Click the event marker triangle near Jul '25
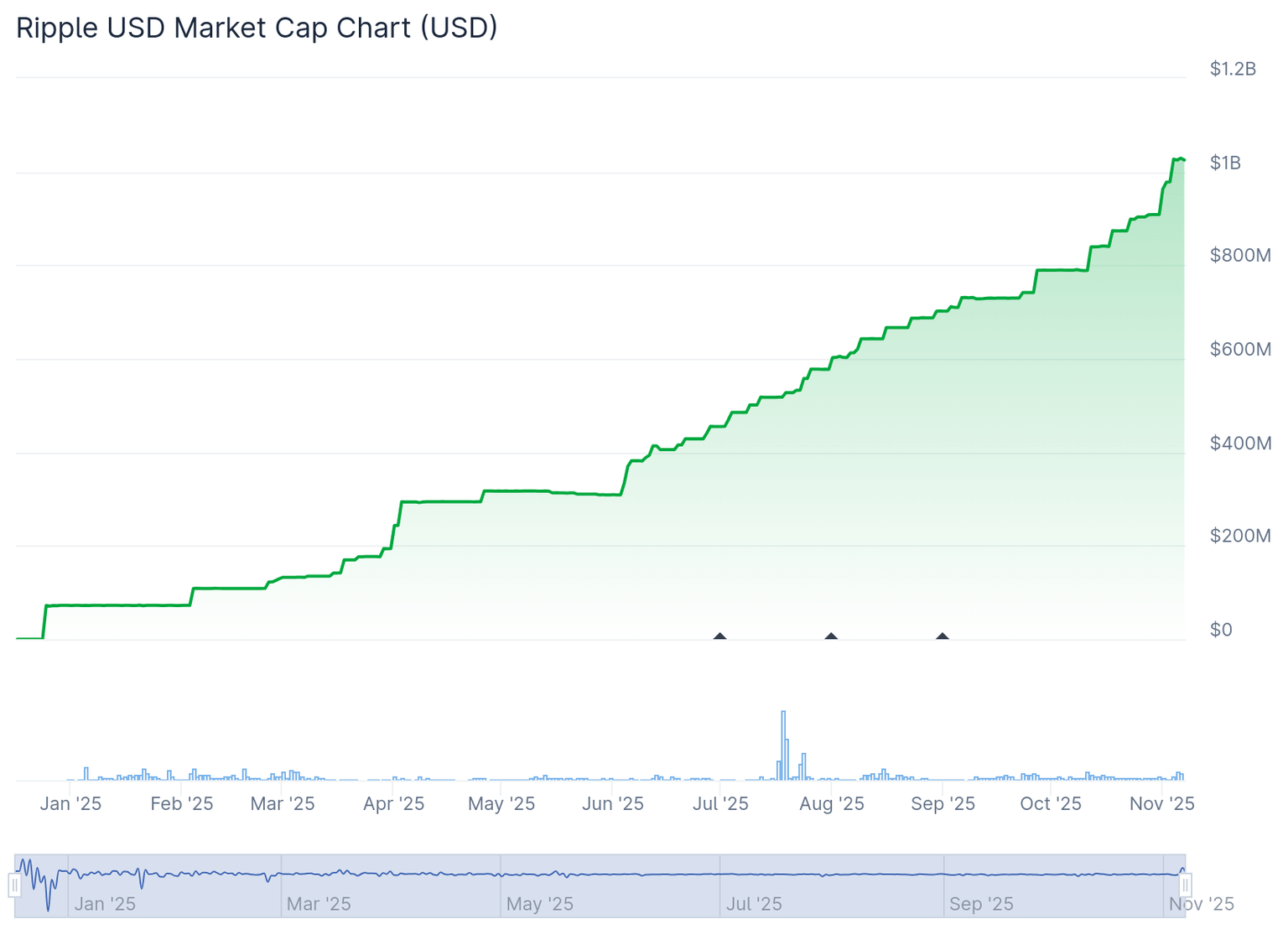The height and width of the screenshot is (940, 1288). 719,636
